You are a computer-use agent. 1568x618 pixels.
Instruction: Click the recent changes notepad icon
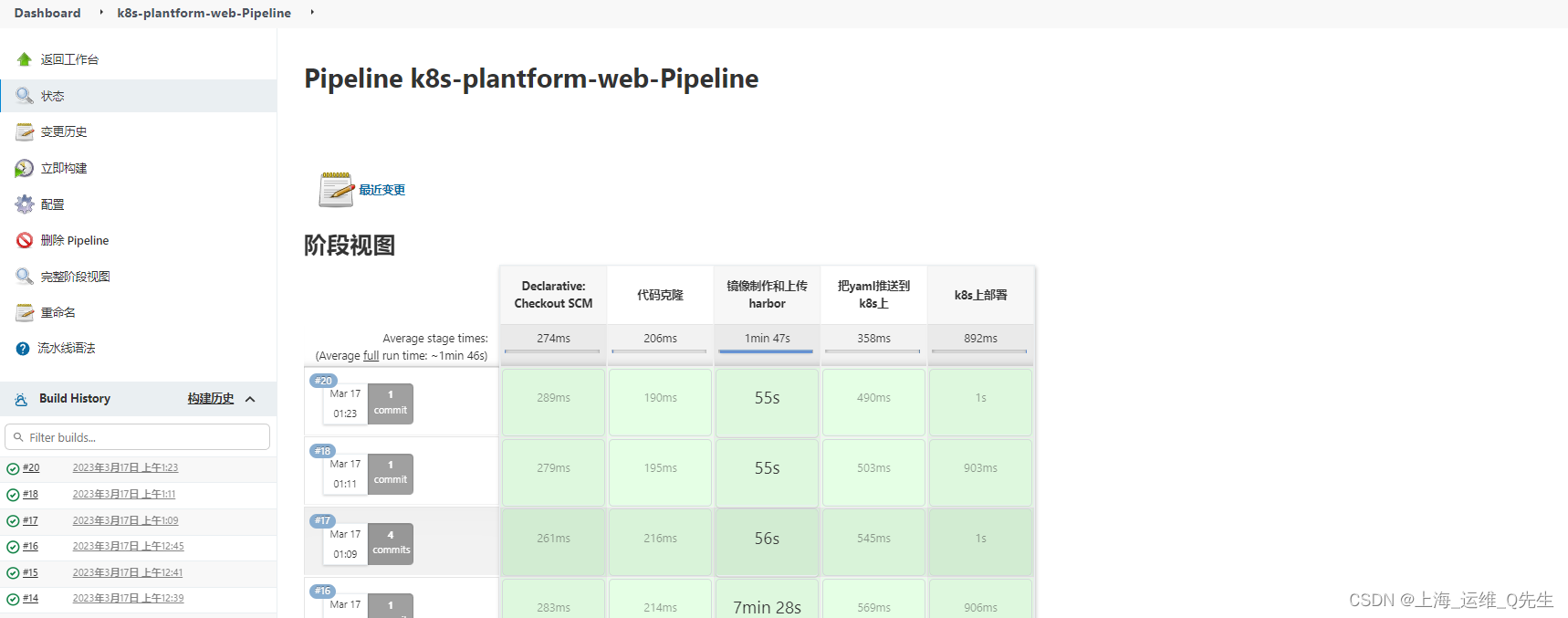[336, 190]
